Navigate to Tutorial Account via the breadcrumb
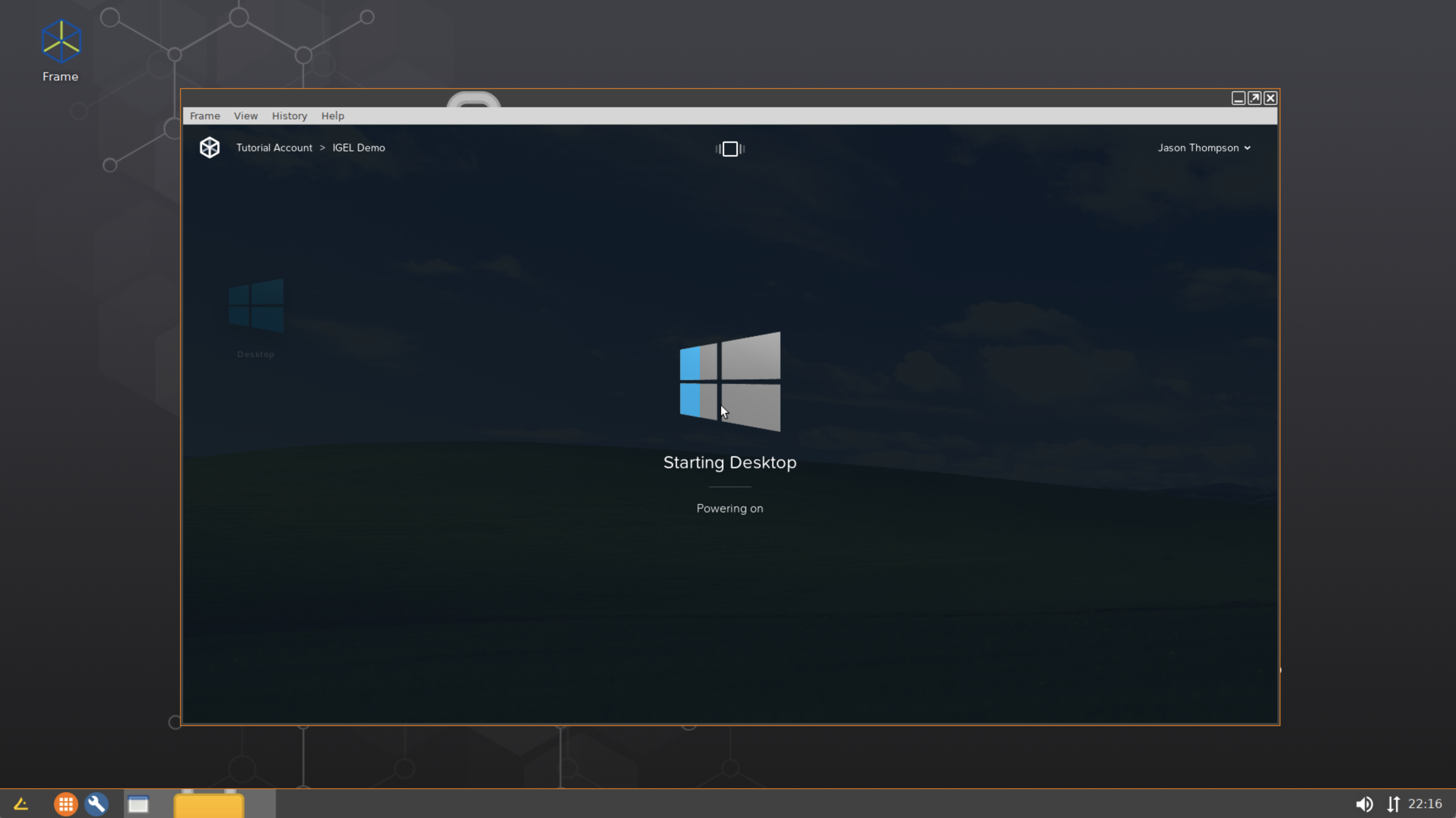Image resolution: width=1456 pixels, height=818 pixels. (x=274, y=147)
